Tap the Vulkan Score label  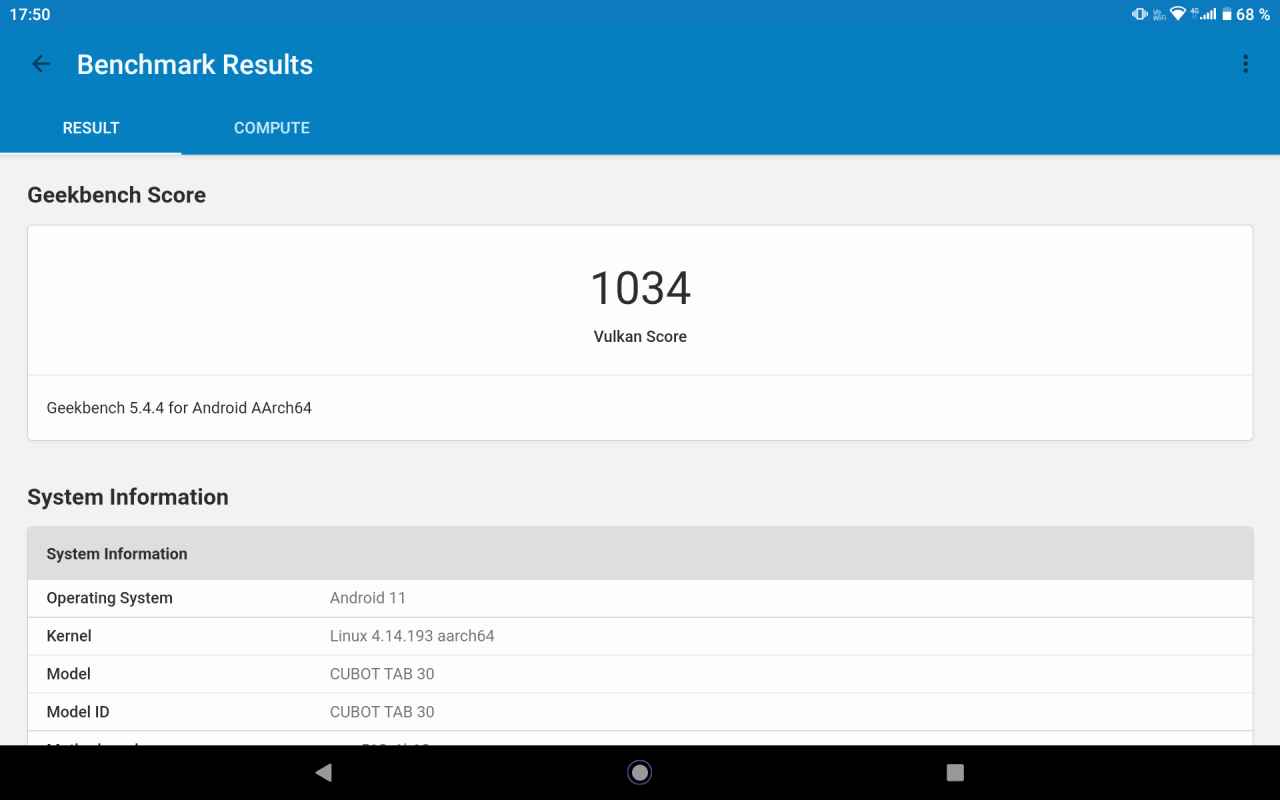(640, 337)
